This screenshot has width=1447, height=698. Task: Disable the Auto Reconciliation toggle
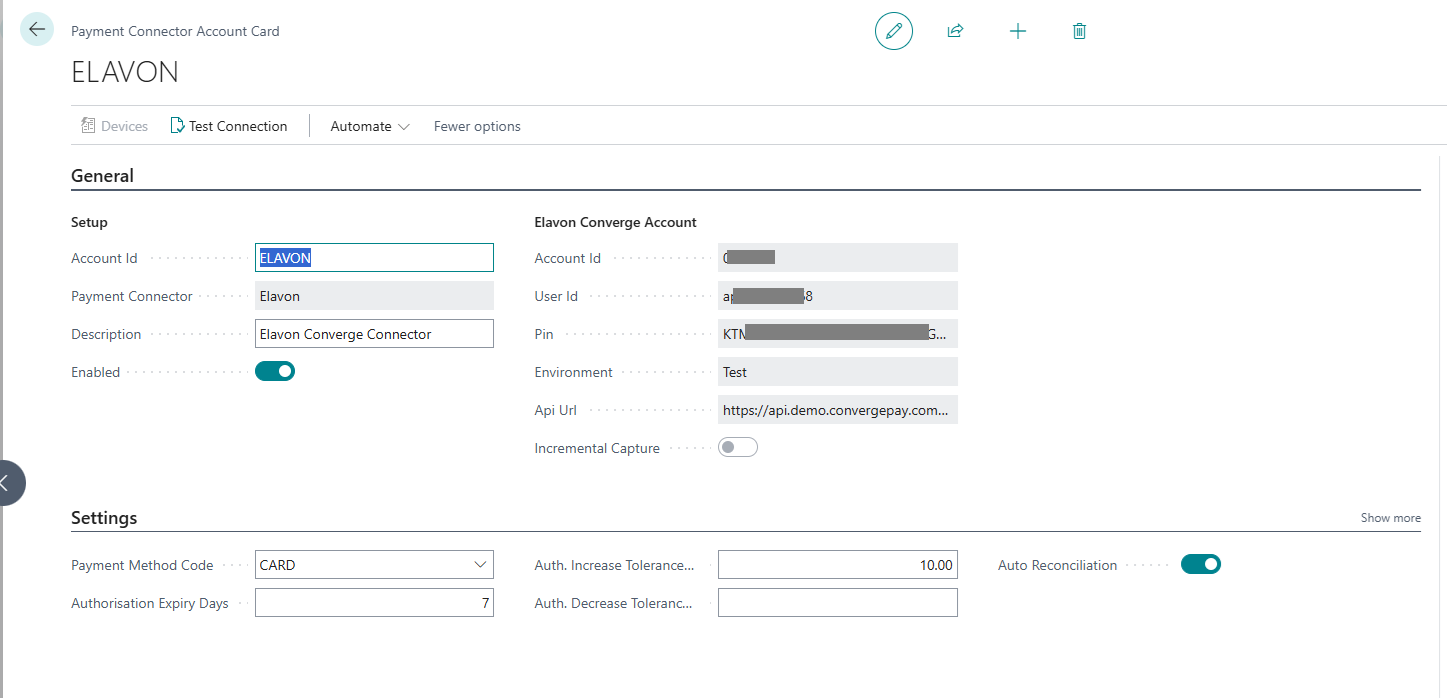click(1200, 565)
